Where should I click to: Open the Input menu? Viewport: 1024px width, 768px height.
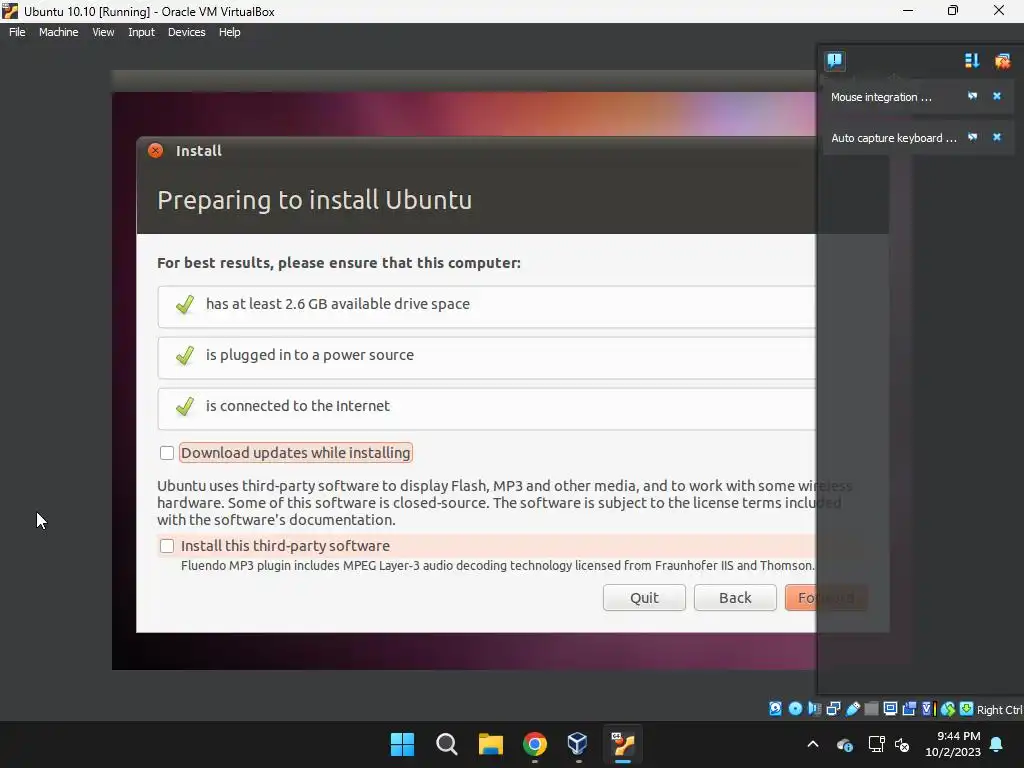click(141, 32)
